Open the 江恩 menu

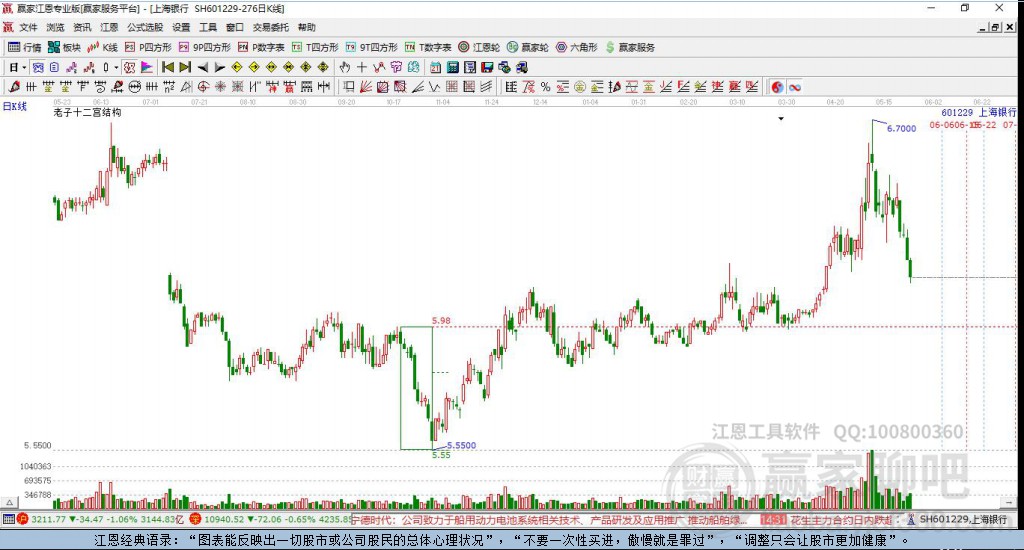click(109, 27)
